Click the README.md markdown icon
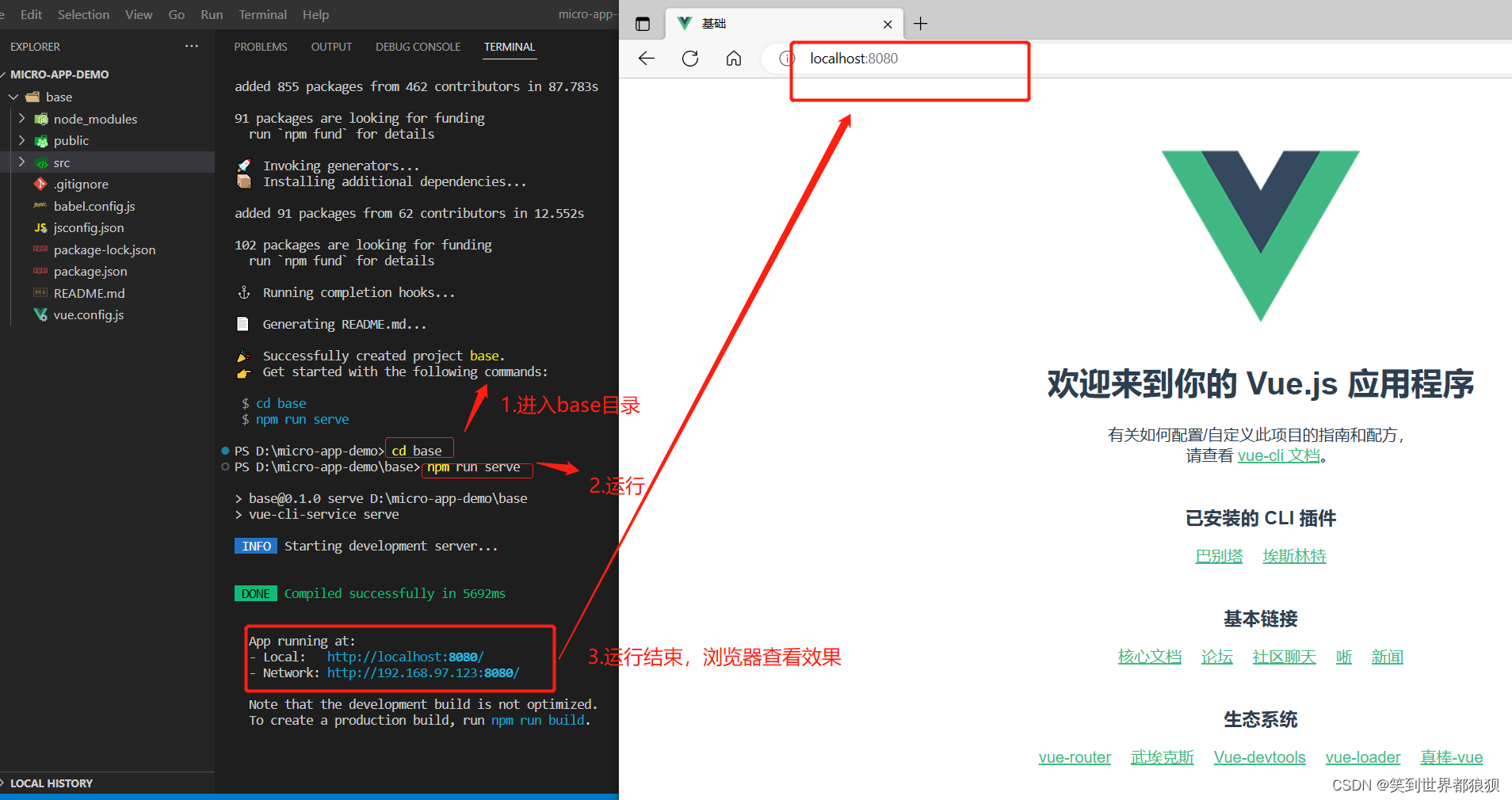 [40, 293]
